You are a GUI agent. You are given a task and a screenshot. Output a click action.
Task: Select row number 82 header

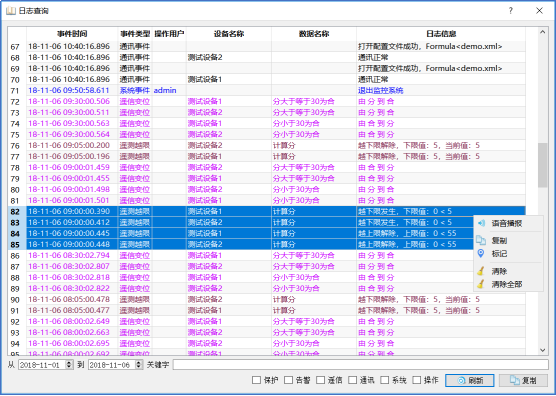[17, 211]
